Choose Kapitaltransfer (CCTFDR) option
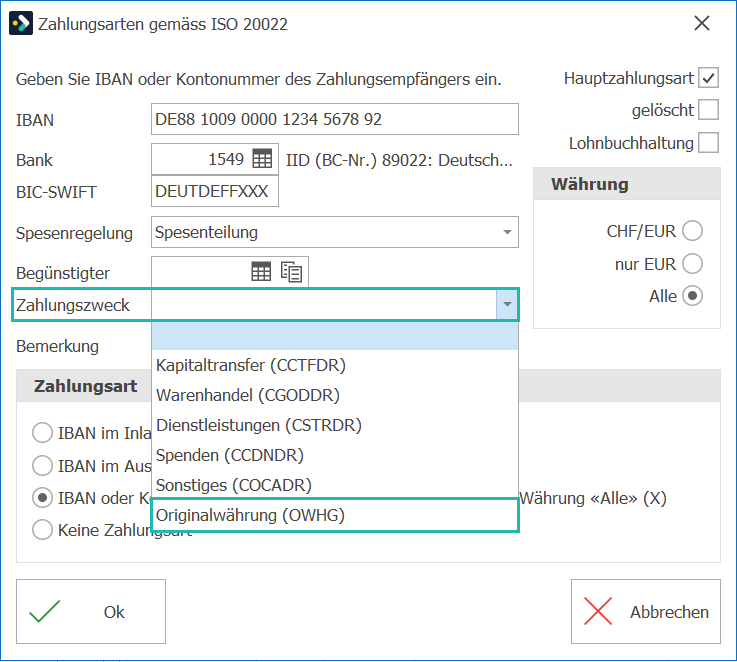 pyautogui.click(x=335, y=365)
